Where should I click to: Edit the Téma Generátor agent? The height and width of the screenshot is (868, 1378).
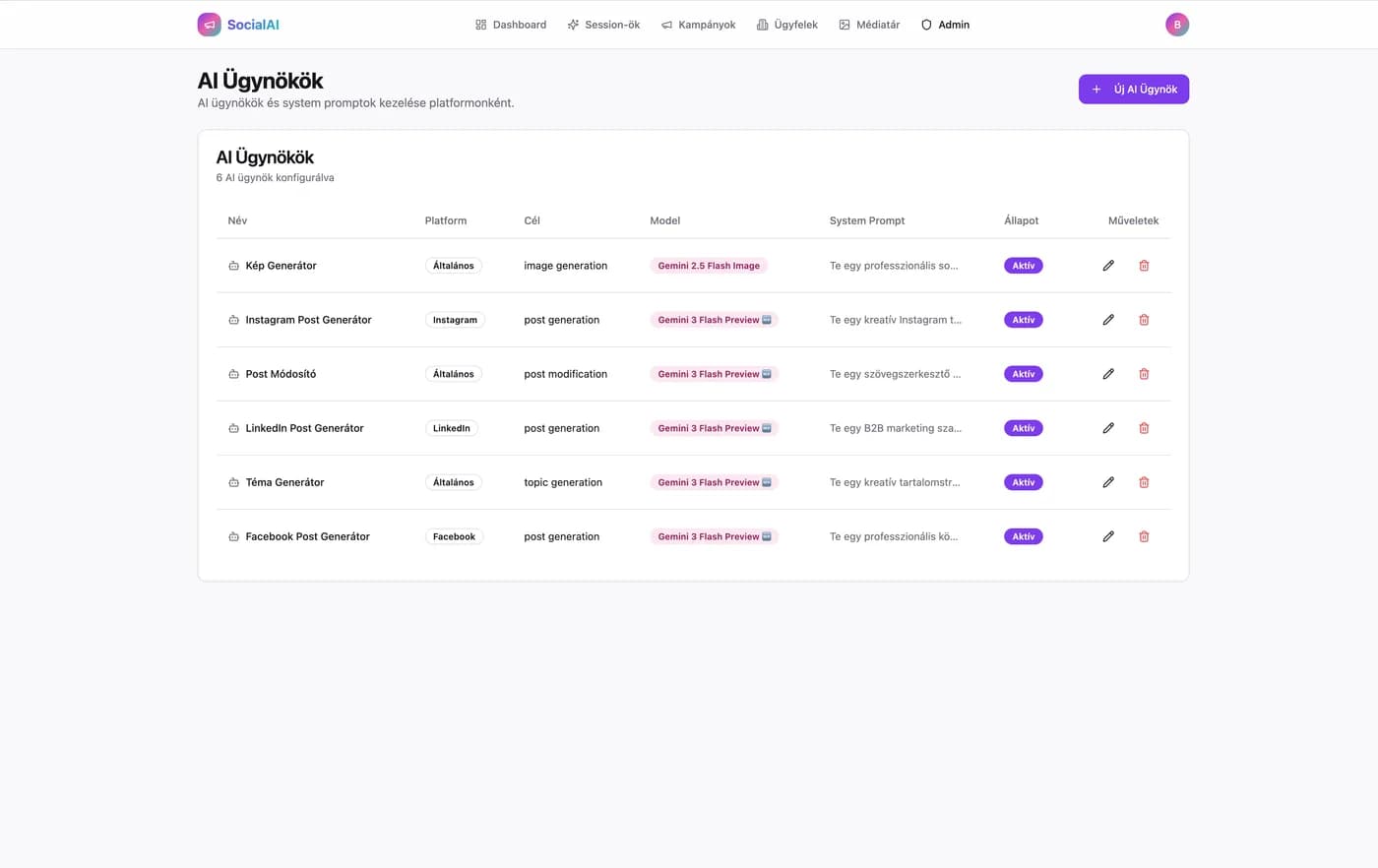(1108, 482)
